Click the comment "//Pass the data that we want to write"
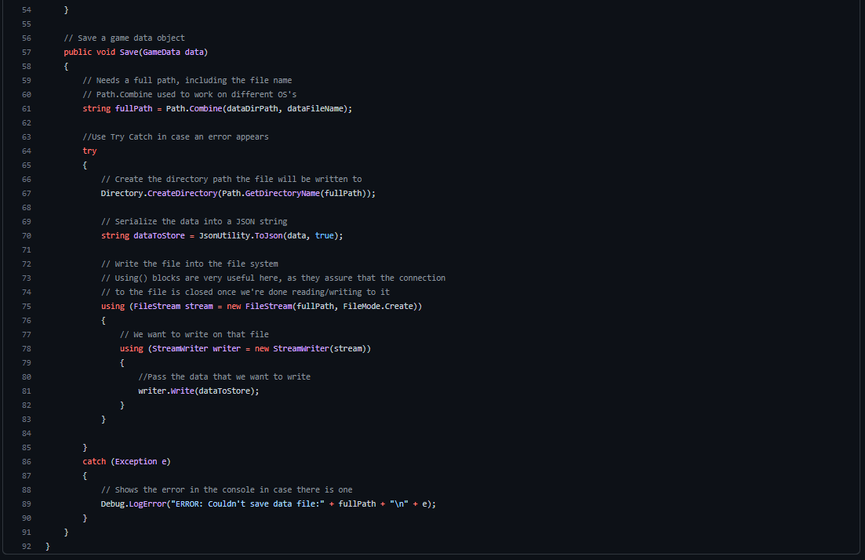The width and height of the screenshot is (865, 560). (224, 377)
